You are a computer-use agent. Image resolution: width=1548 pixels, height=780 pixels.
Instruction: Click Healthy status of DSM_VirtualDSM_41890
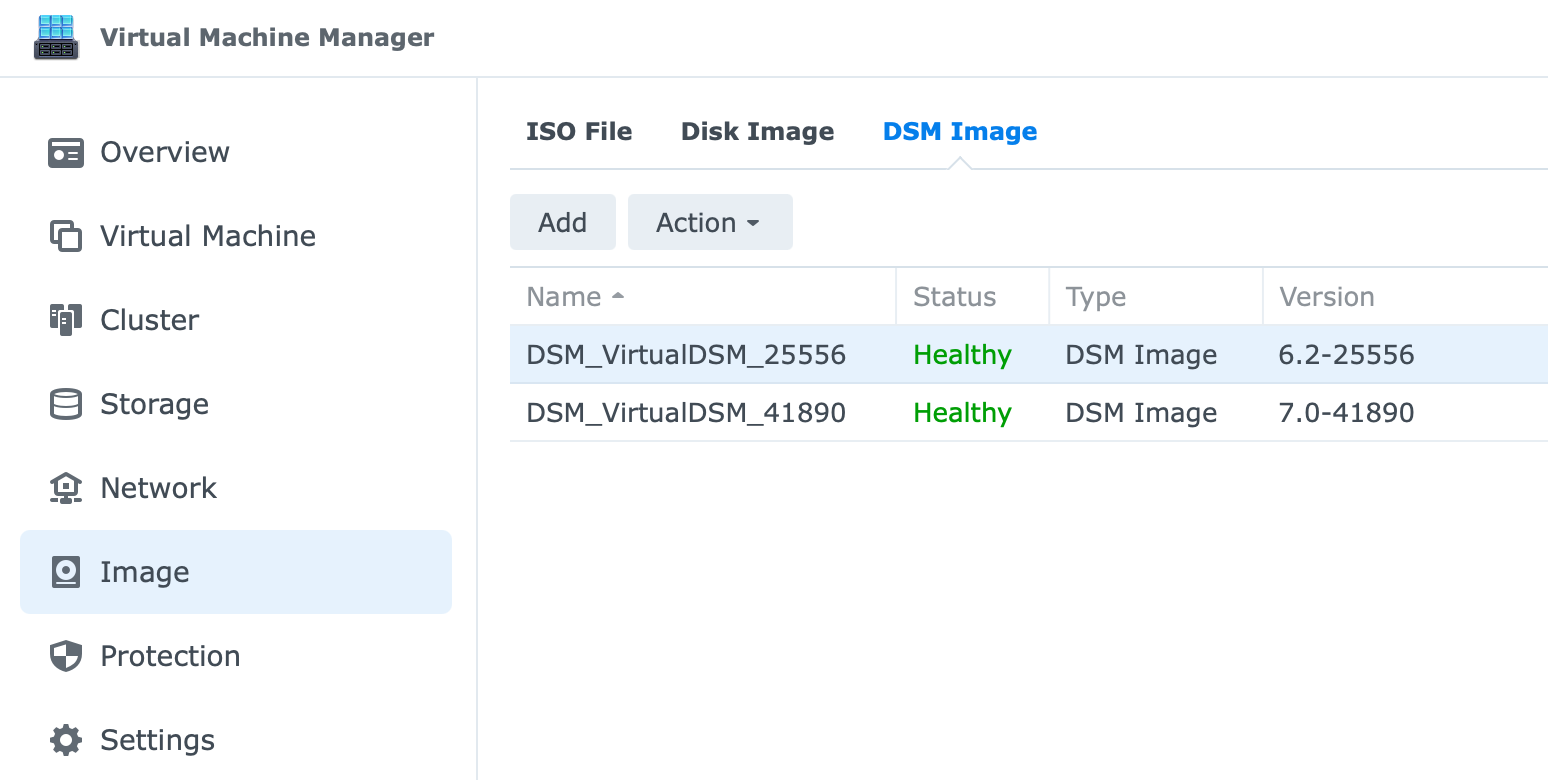coord(963,413)
